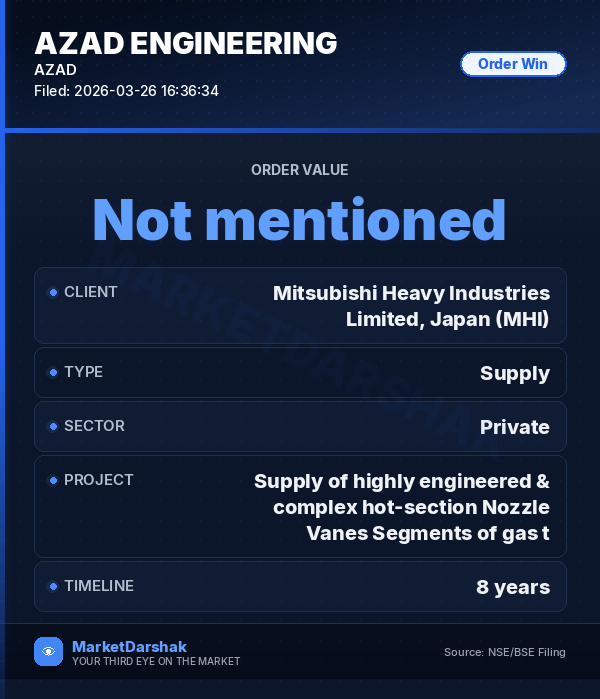The image size is (600, 699).
Task: Click the 'Your third eye on the market' tagline
Action: [x=156, y=661]
